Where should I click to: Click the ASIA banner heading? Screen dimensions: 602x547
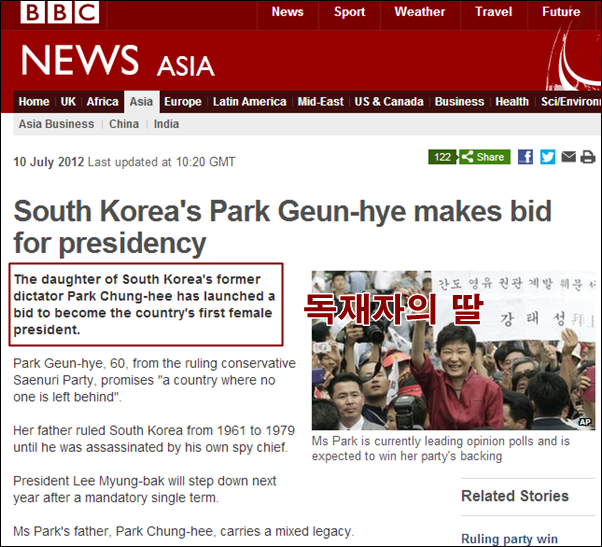[x=185, y=66]
